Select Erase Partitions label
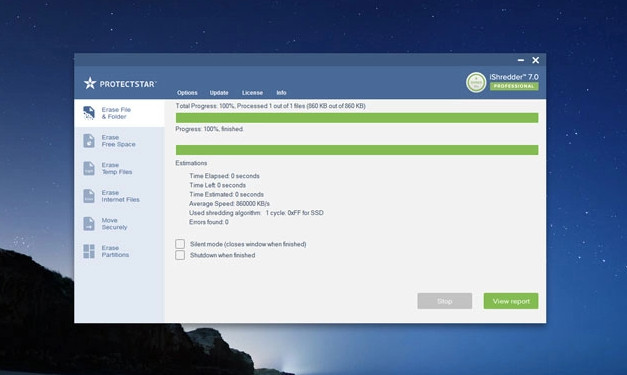Screen dimensions: 627x375 pos(115,251)
